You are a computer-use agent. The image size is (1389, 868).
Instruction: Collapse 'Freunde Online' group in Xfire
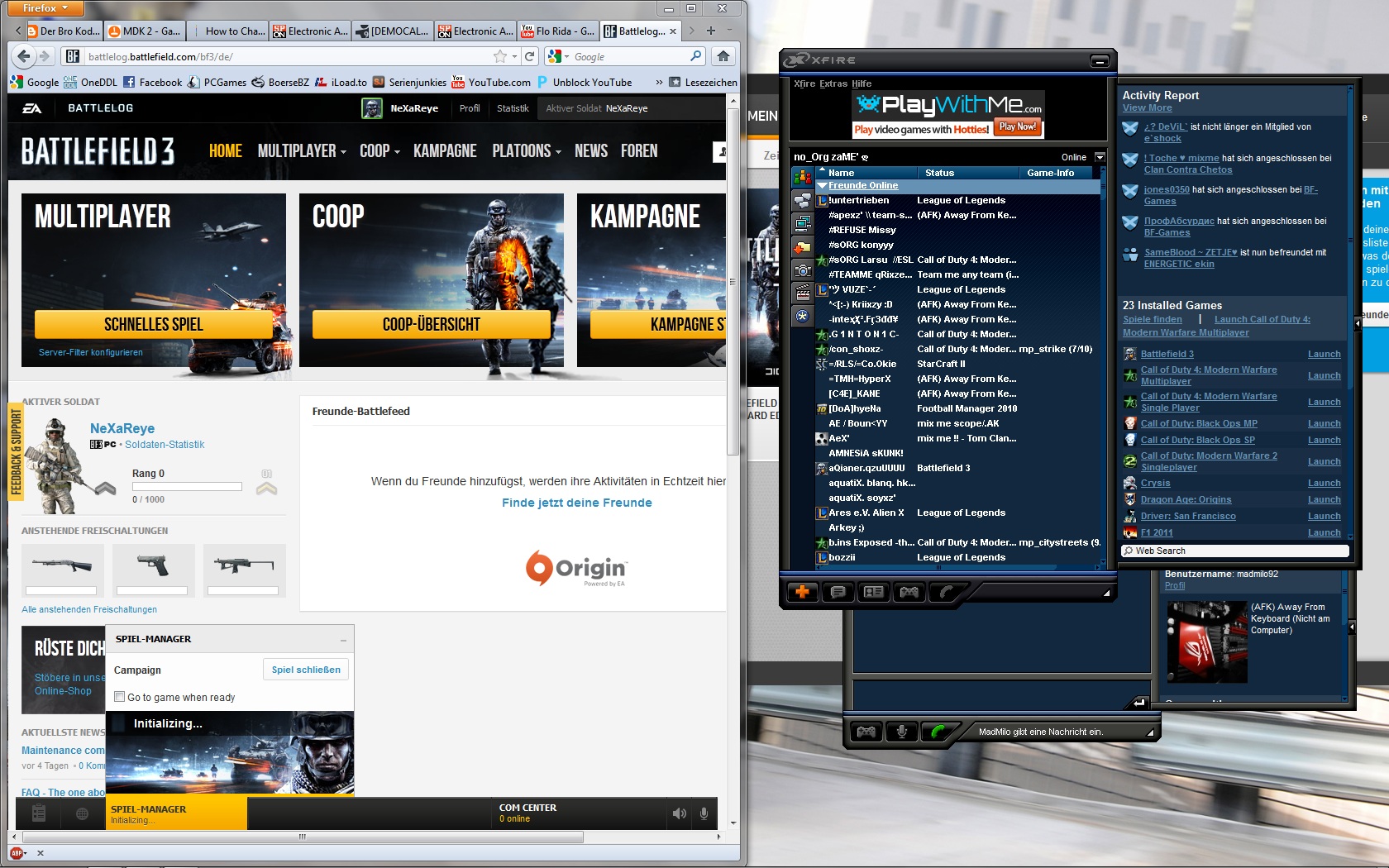[822, 186]
